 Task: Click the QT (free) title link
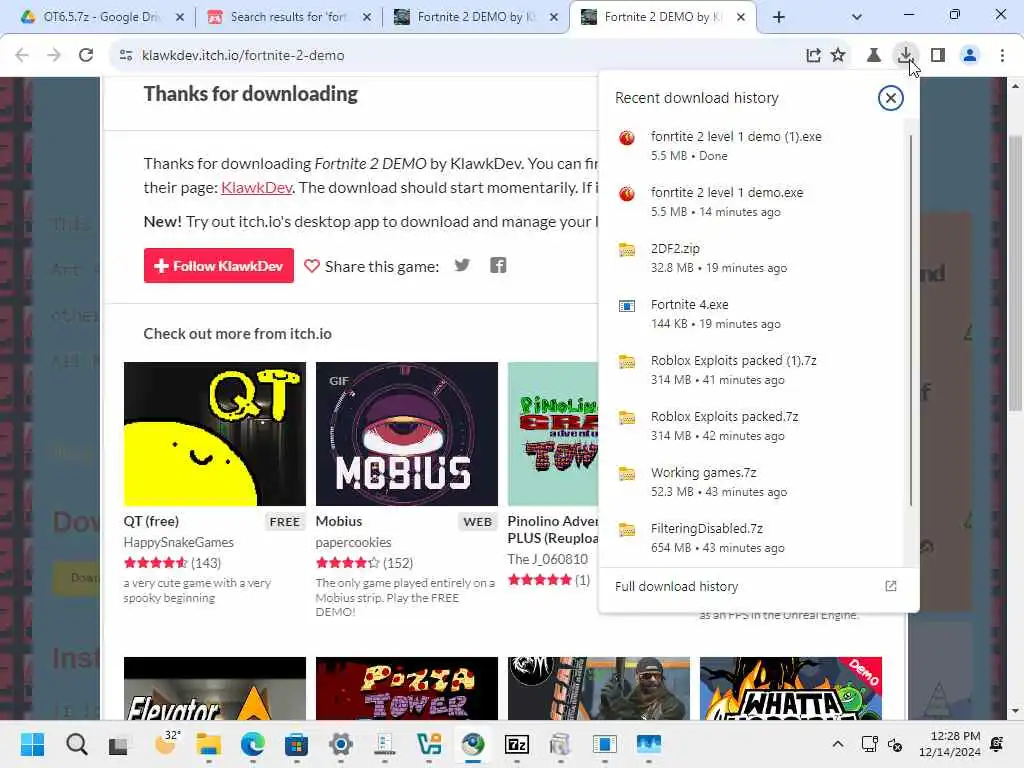point(151,521)
